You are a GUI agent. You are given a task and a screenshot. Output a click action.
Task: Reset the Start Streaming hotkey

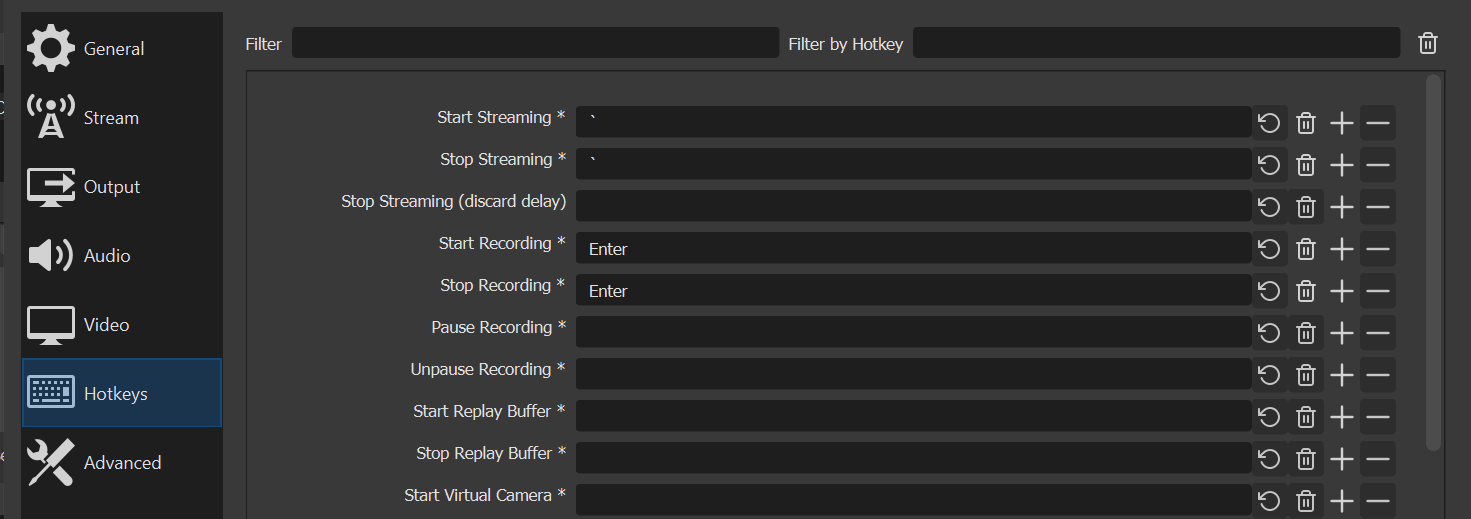point(1269,123)
